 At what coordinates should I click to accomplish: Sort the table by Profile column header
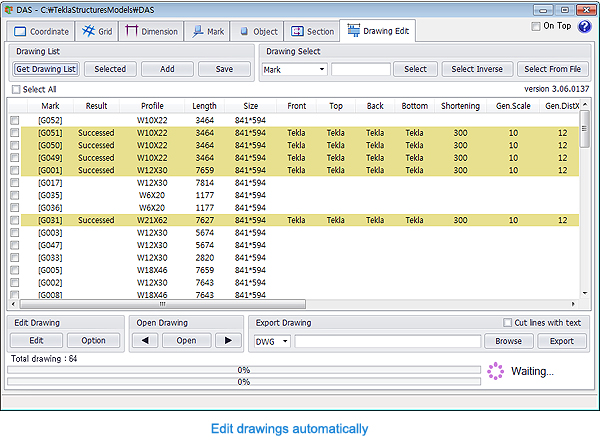pyautogui.click(x=152, y=105)
